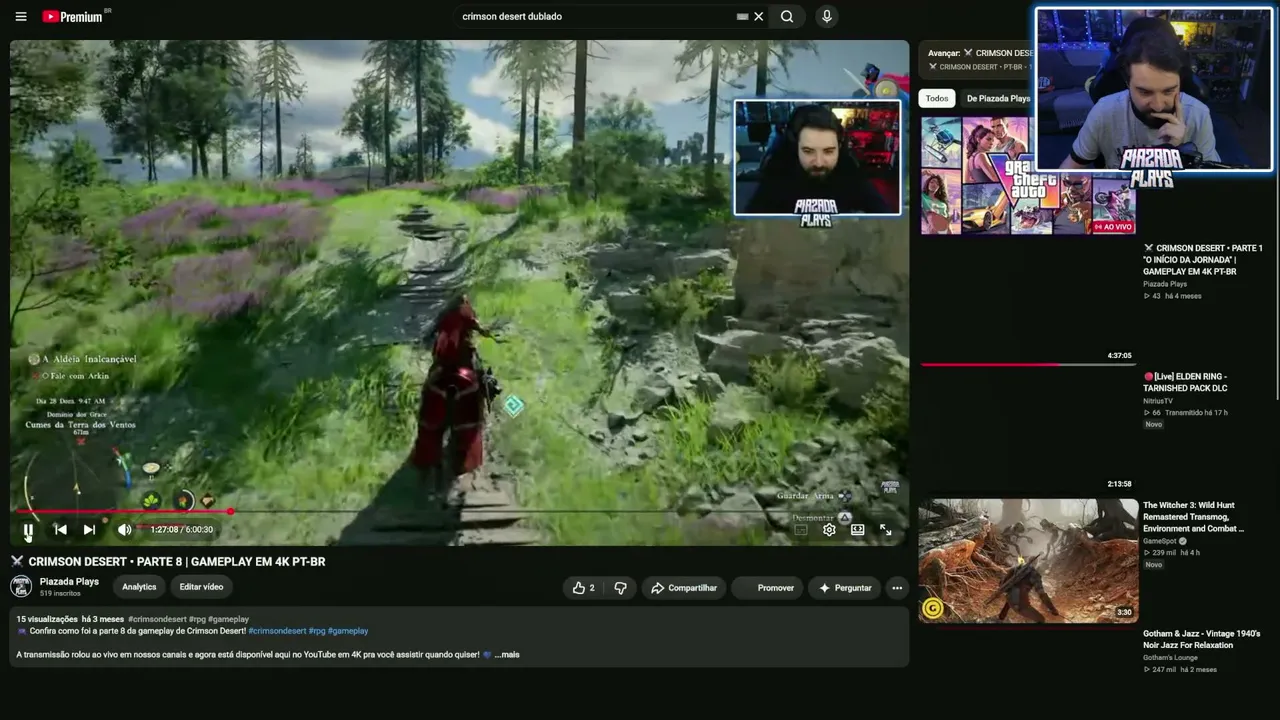Screen dimensions: 1280x720
Task: Clear the search query with the X
Action: click(759, 16)
